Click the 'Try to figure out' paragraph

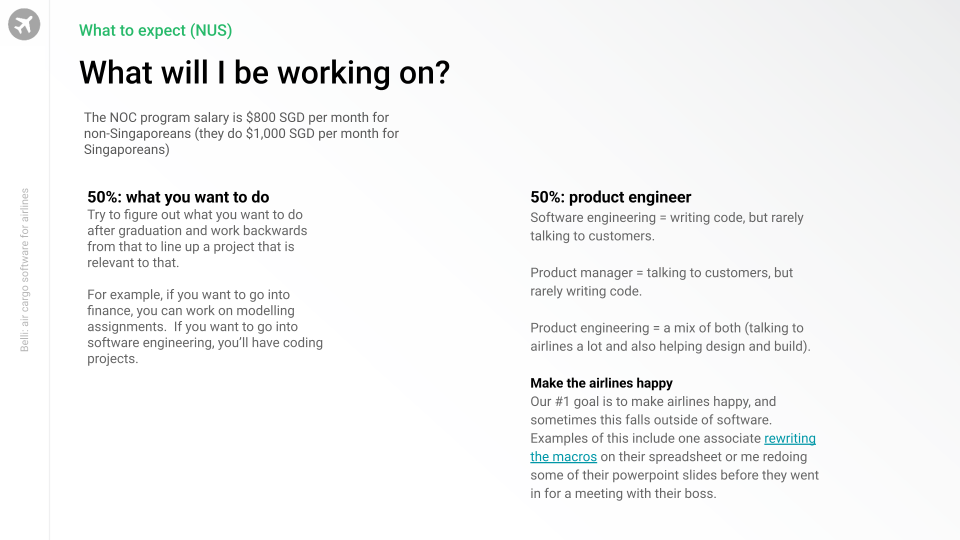[x=197, y=239]
